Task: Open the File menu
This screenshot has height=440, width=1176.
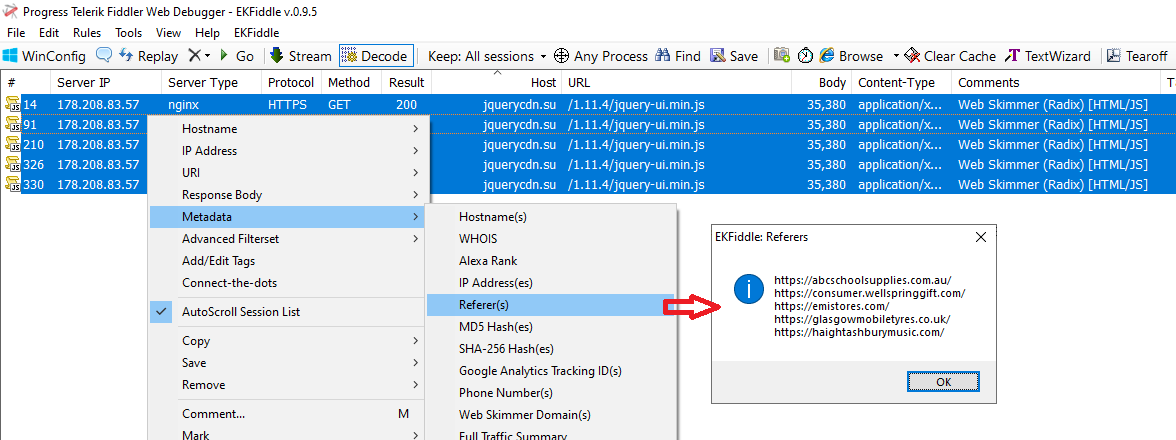Action: click(x=16, y=33)
